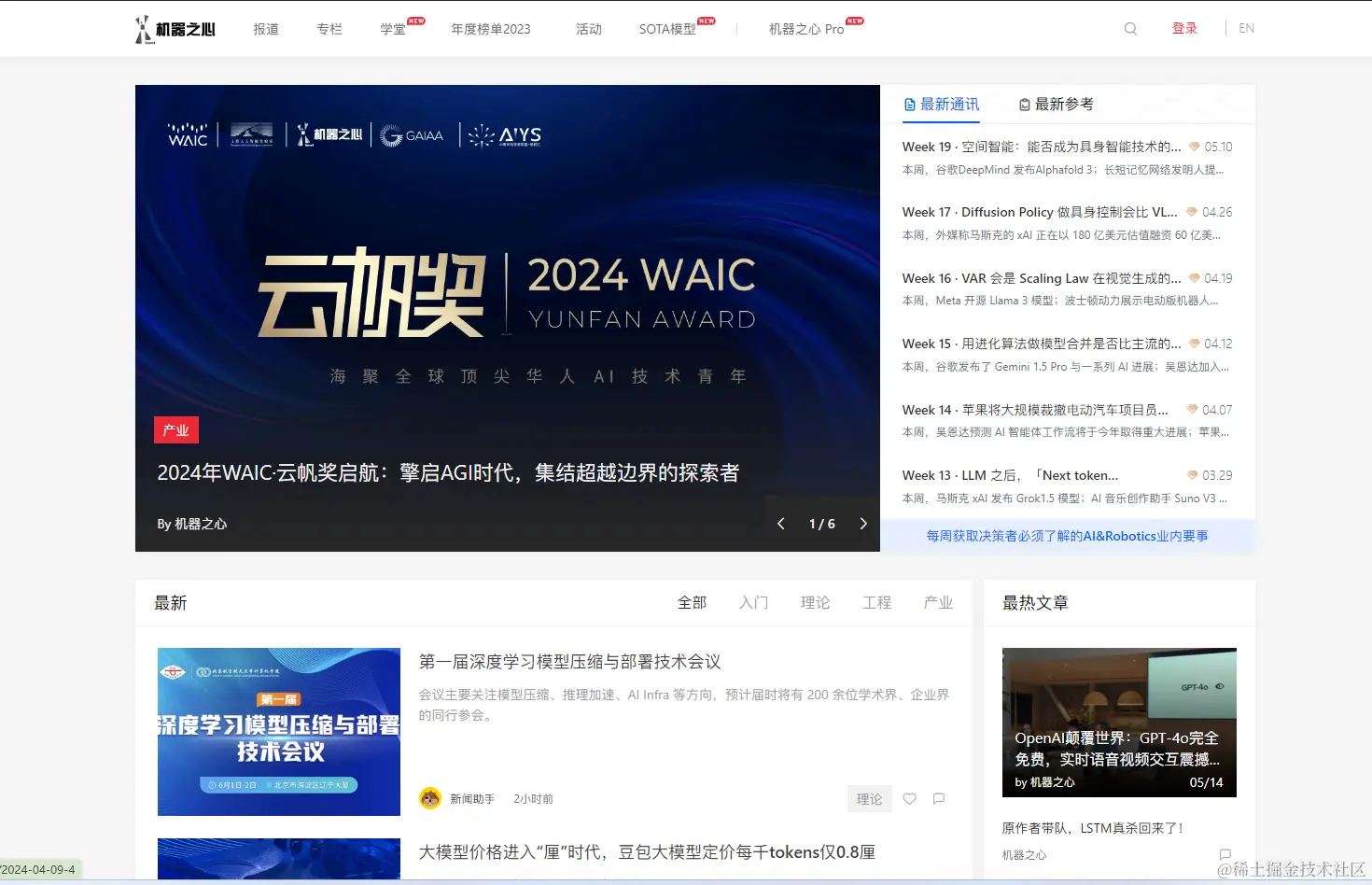Open Week 14 苹果 newsletter entry

click(x=1035, y=410)
